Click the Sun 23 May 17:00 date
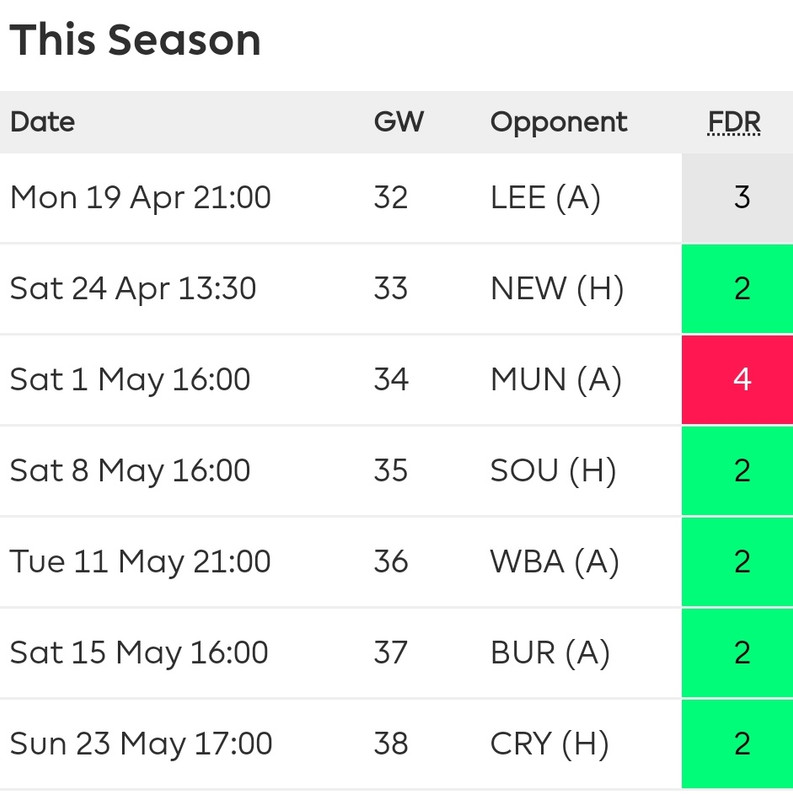 [141, 743]
